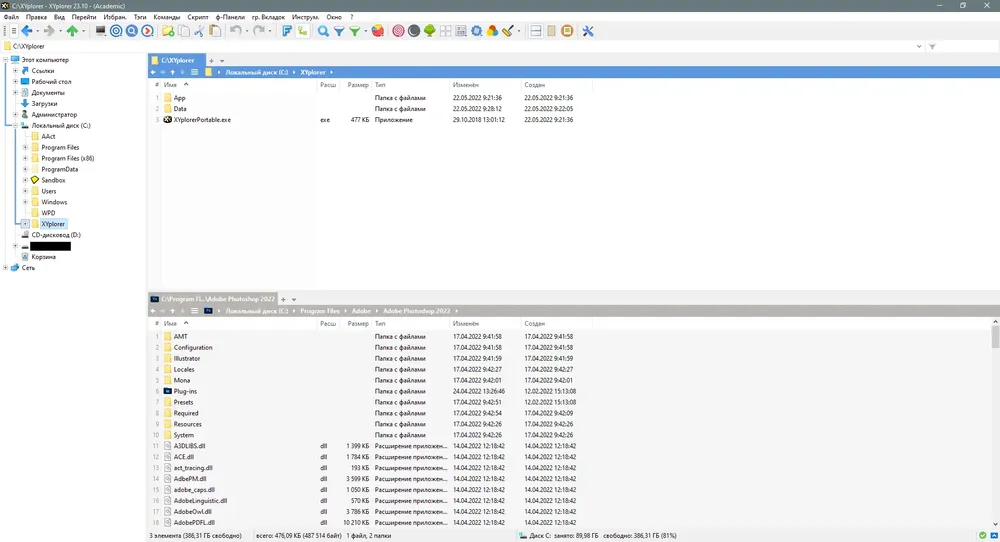Viewport: 1000px width, 542px height.
Task: Click the magnifier Find Files icon
Action: 322,31
